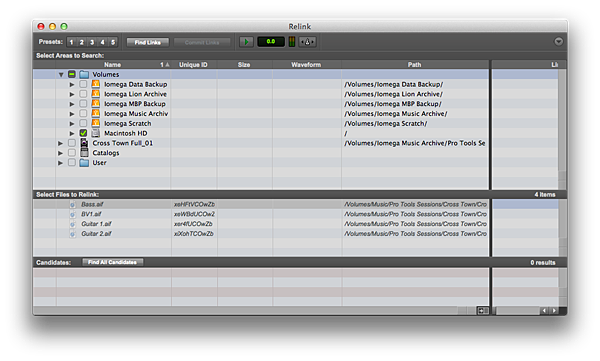Click the Find Links button
Viewport: 600px width, 361px height.
[148, 42]
